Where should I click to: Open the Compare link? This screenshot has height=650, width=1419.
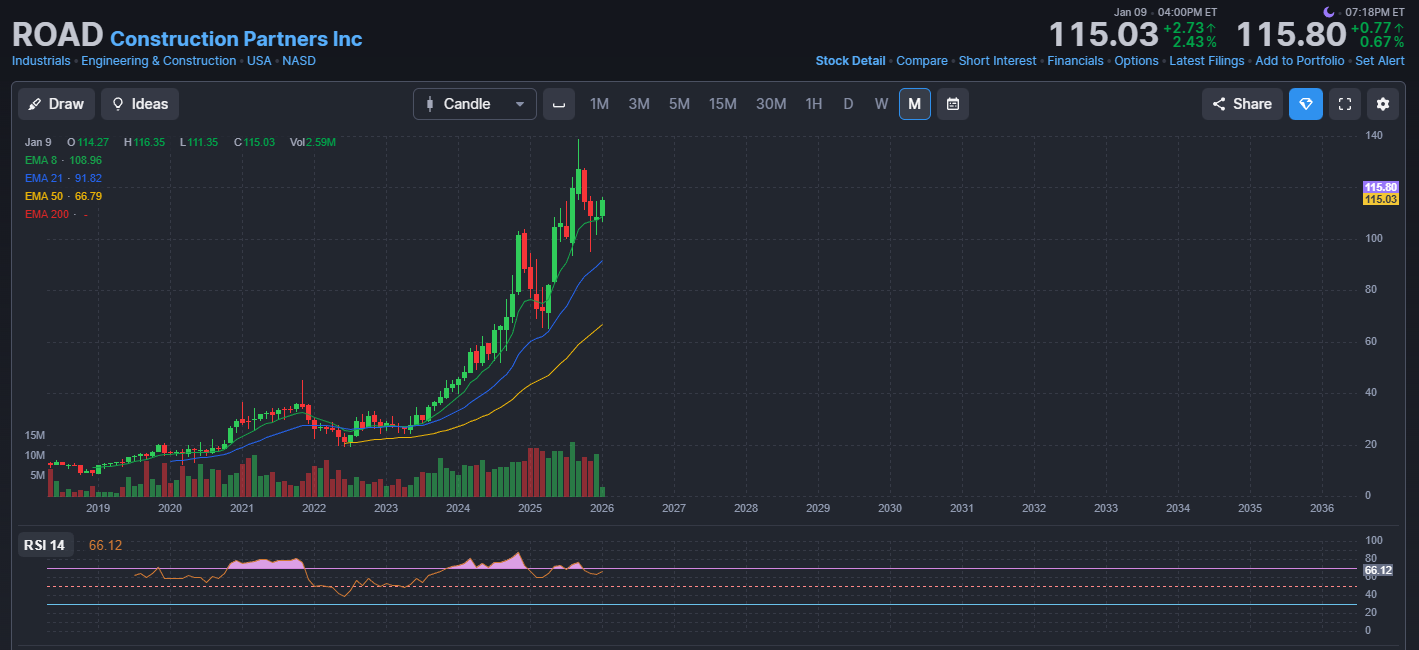(x=922, y=61)
